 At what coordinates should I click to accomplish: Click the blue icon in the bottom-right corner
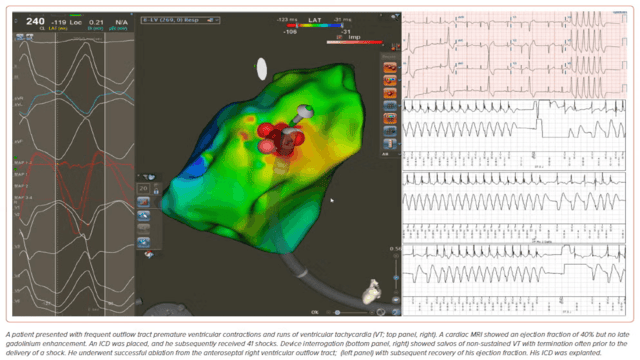[x=396, y=312]
